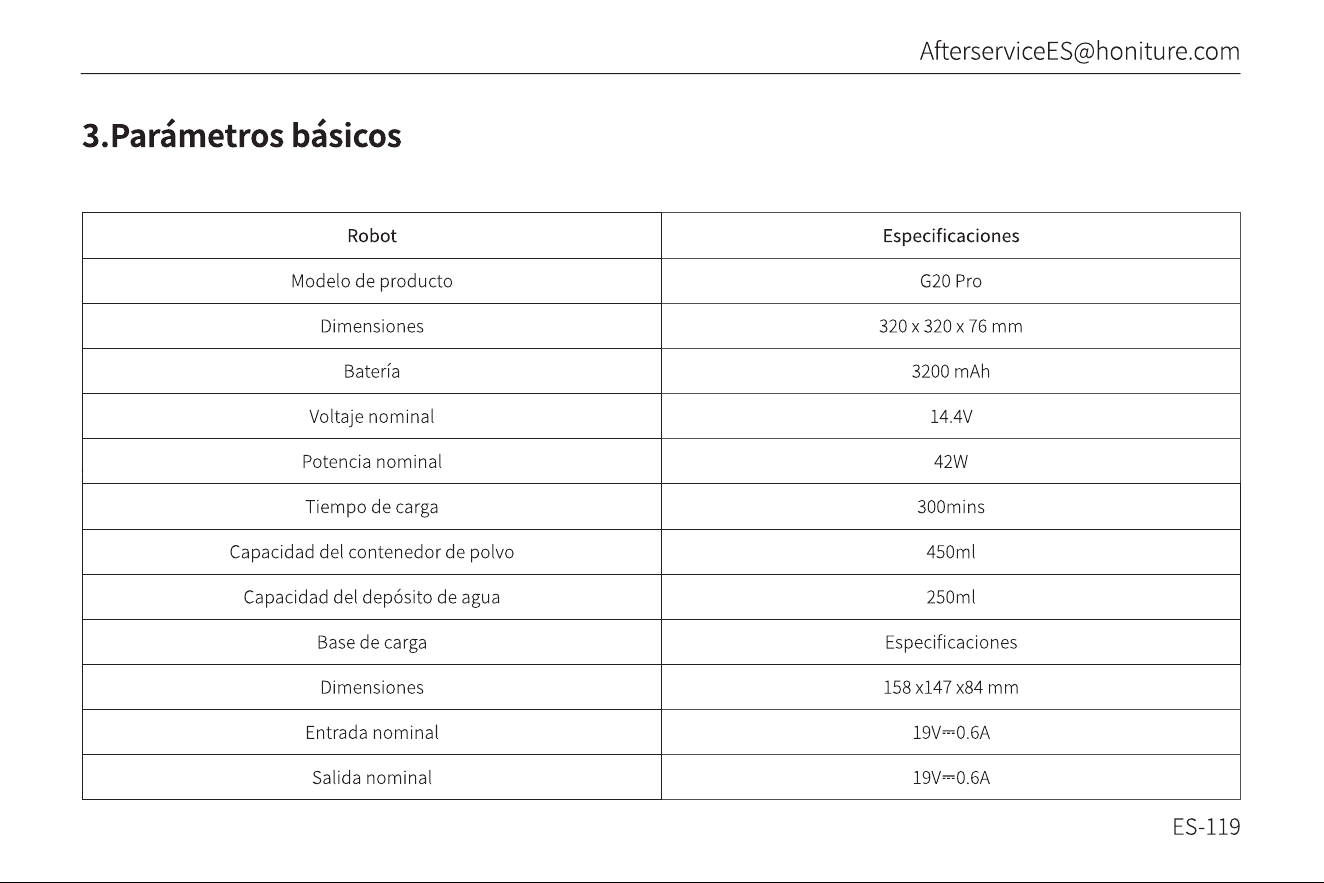Click the '42W' power value

click(951, 462)
